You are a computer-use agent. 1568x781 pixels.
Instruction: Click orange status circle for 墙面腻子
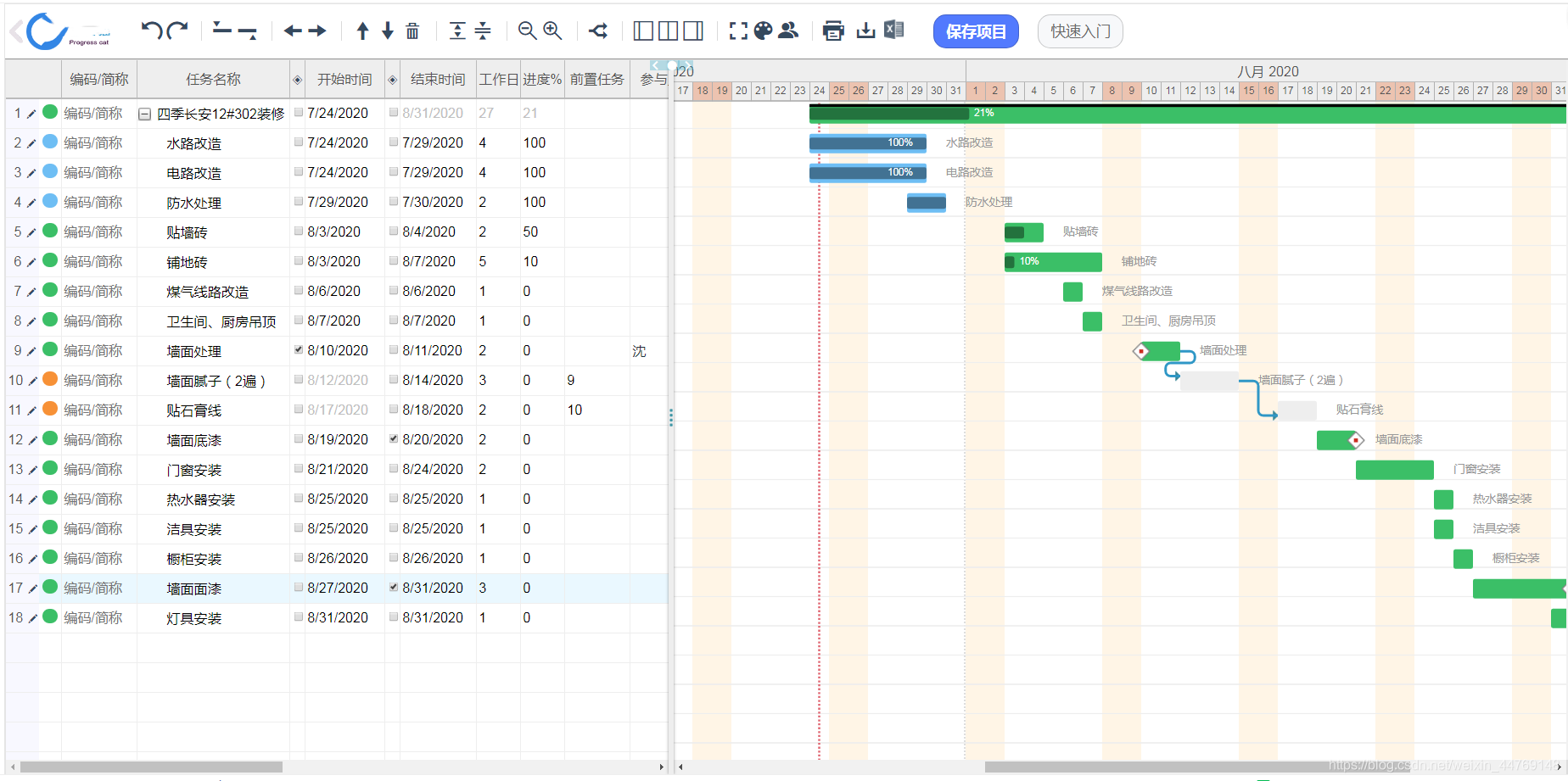pos(50,379)
